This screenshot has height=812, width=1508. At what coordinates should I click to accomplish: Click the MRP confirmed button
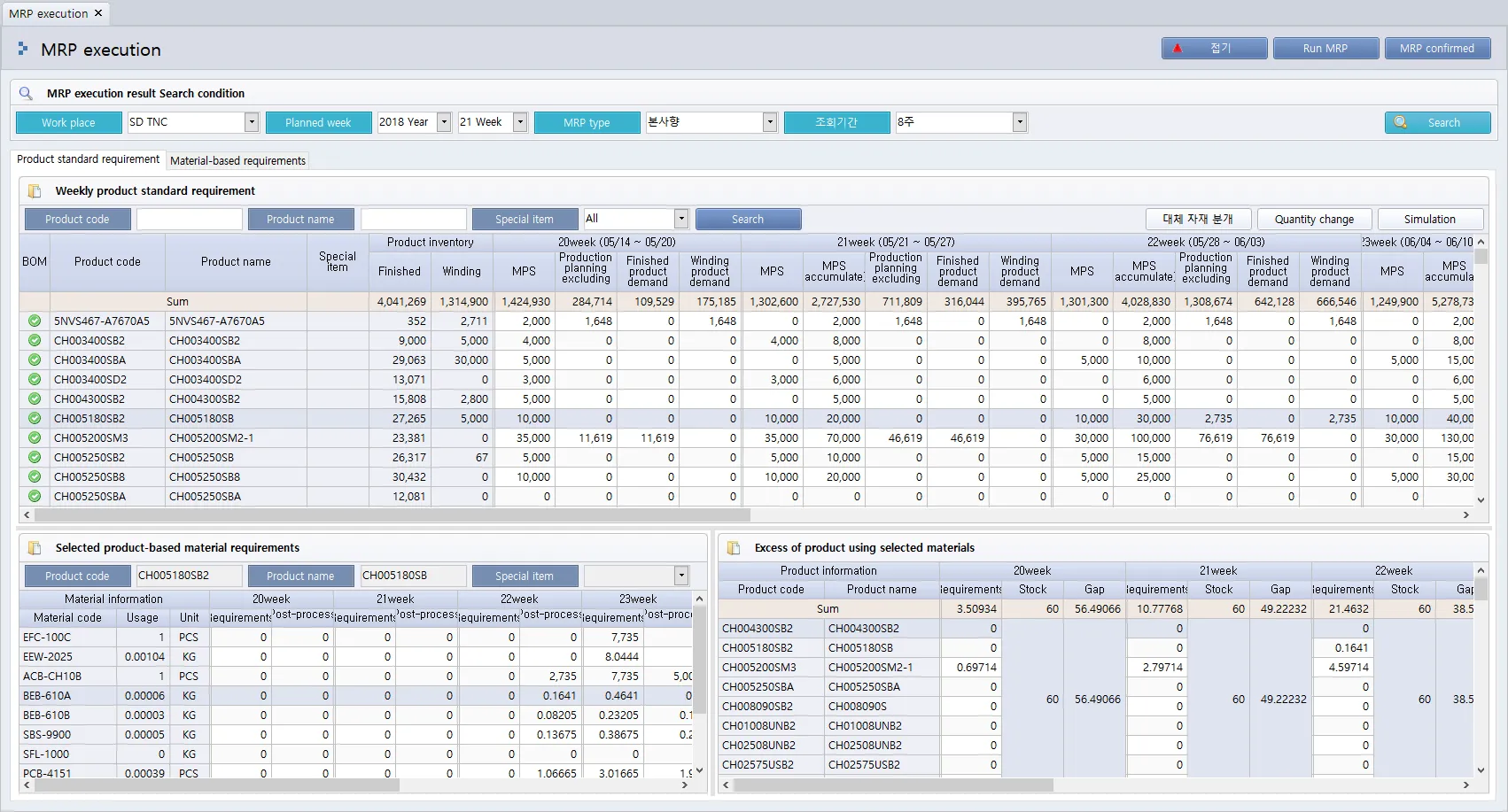1437,49
